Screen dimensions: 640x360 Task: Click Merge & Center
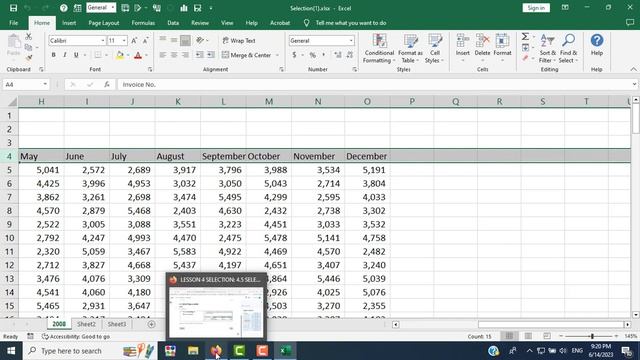pos(247,55)
